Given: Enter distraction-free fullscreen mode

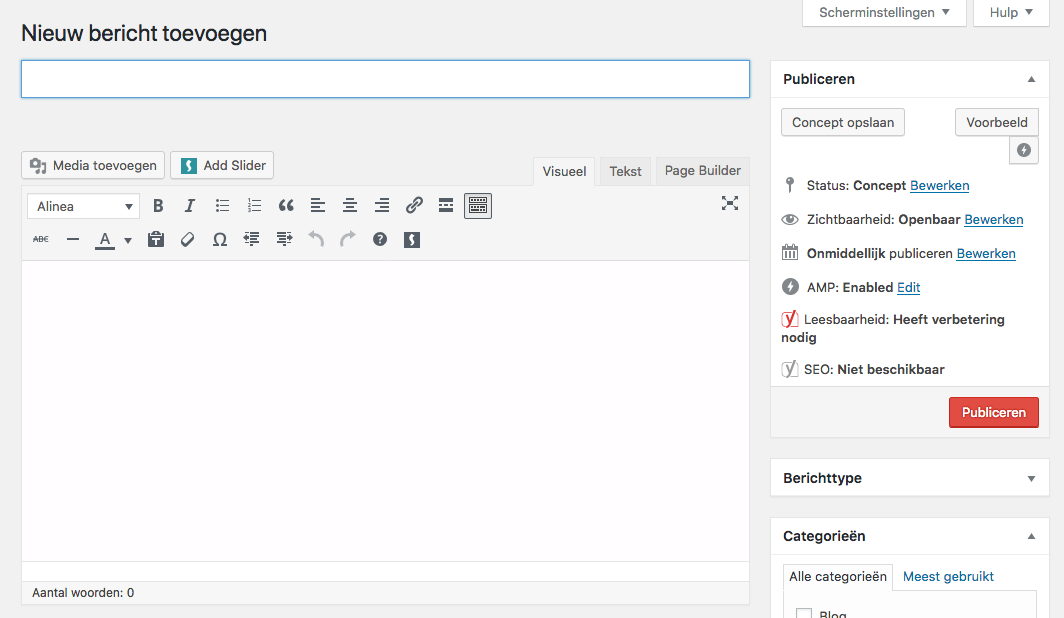Looking at the screenshot, I should tap(730, 203).
